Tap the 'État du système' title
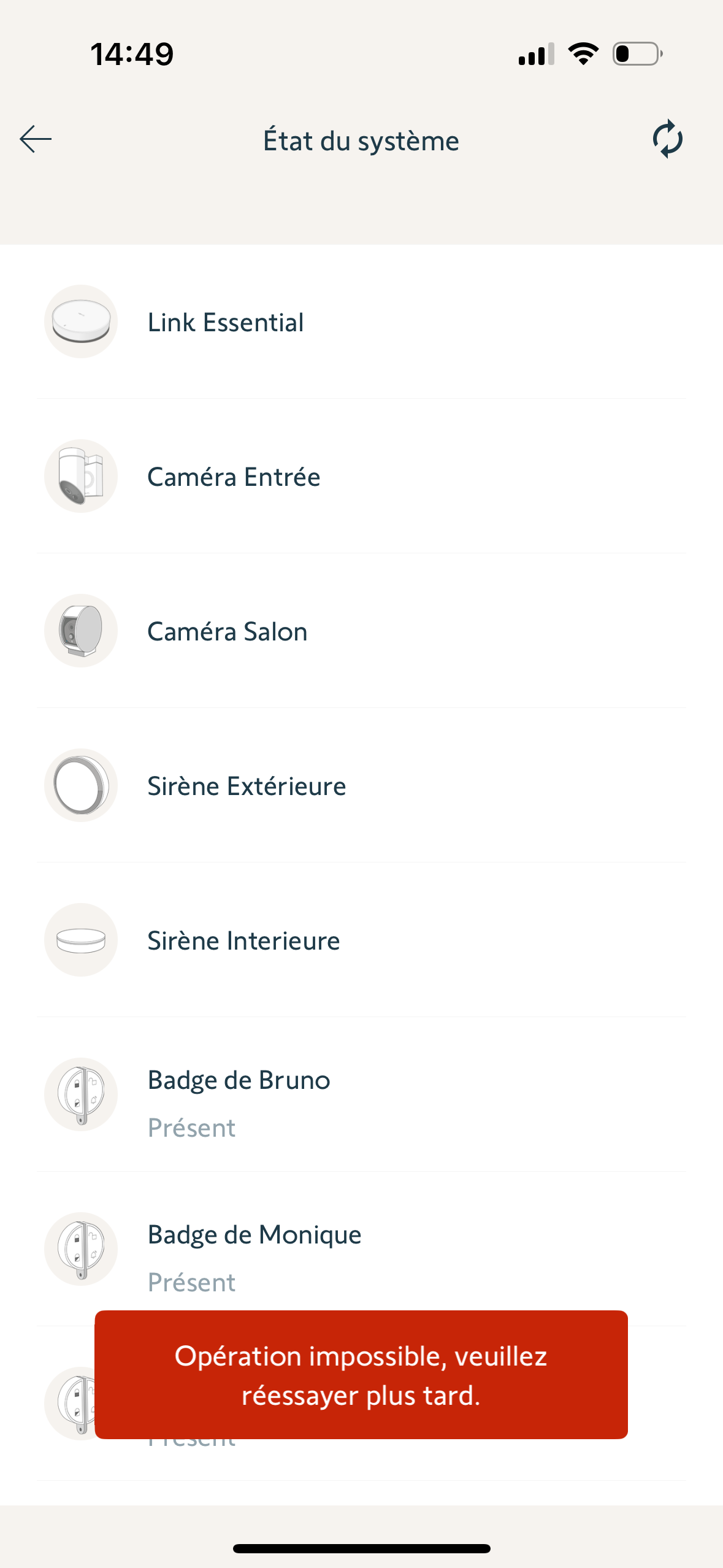Screen dimensions: 723x1568 pos(361,141)
